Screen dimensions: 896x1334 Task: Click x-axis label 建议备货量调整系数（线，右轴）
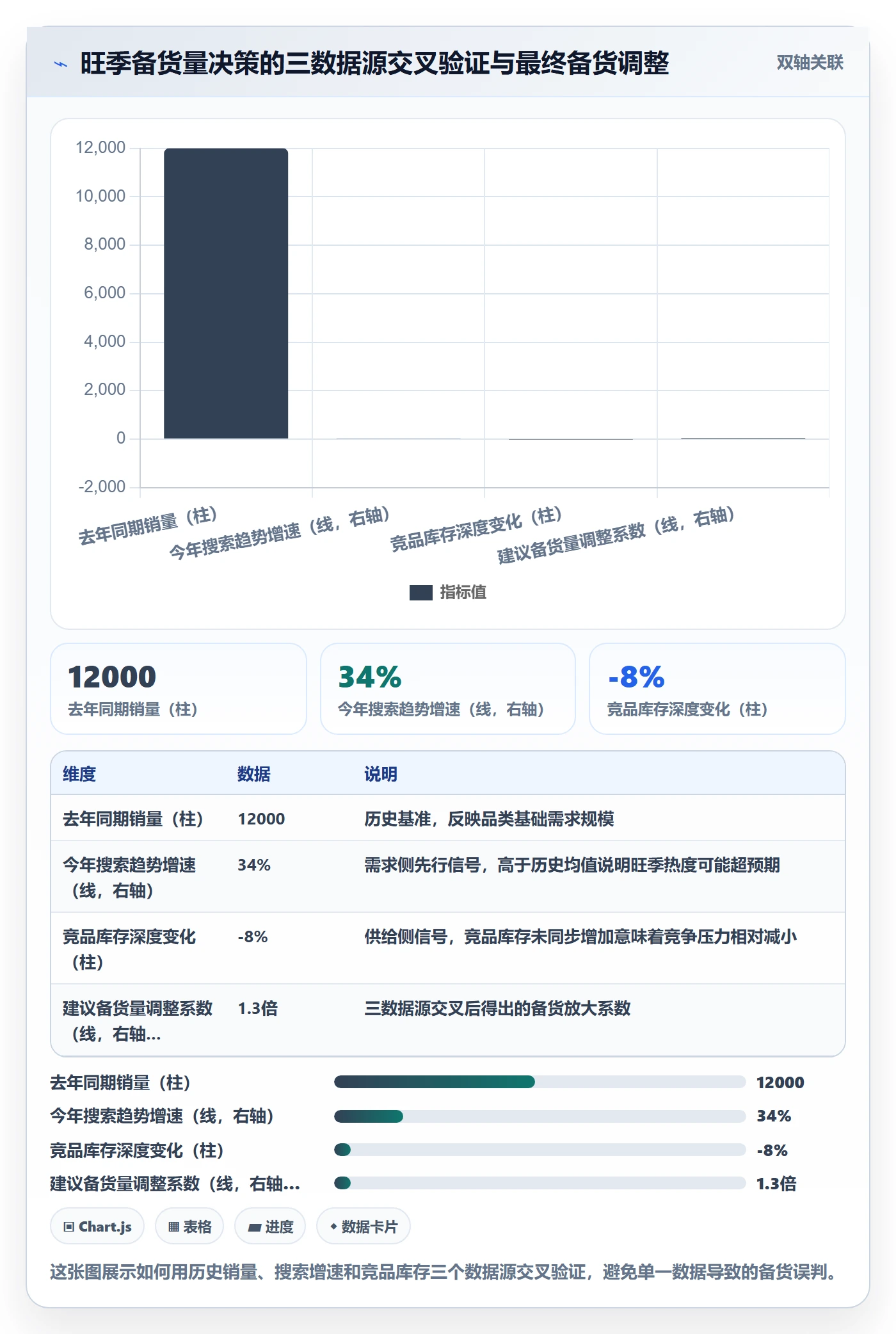(616, 535)
